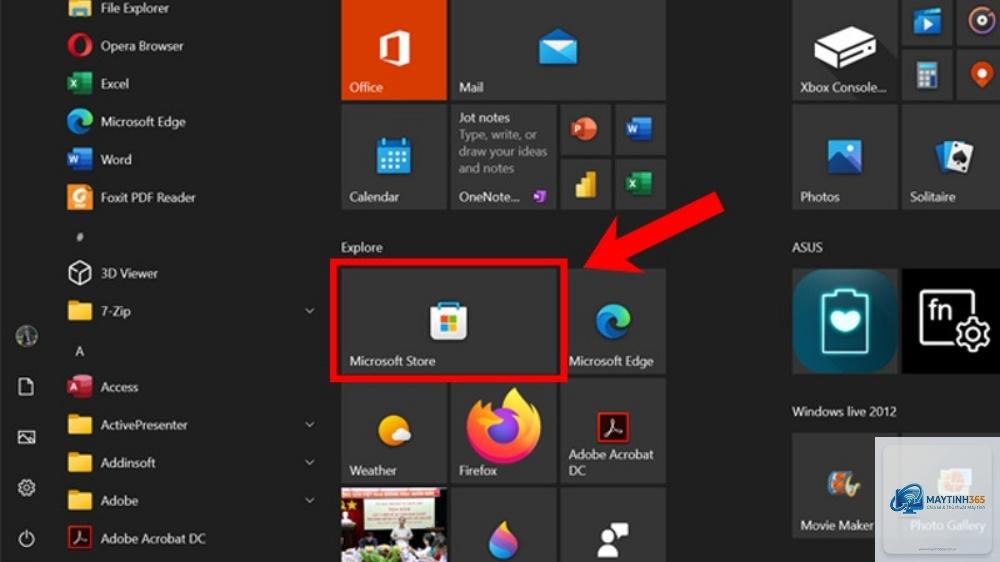Image resolution: width=1000 pixels, height=562 pixels.
Task: Open the Groove Music small tile
Action: click(x=980, y=22)
